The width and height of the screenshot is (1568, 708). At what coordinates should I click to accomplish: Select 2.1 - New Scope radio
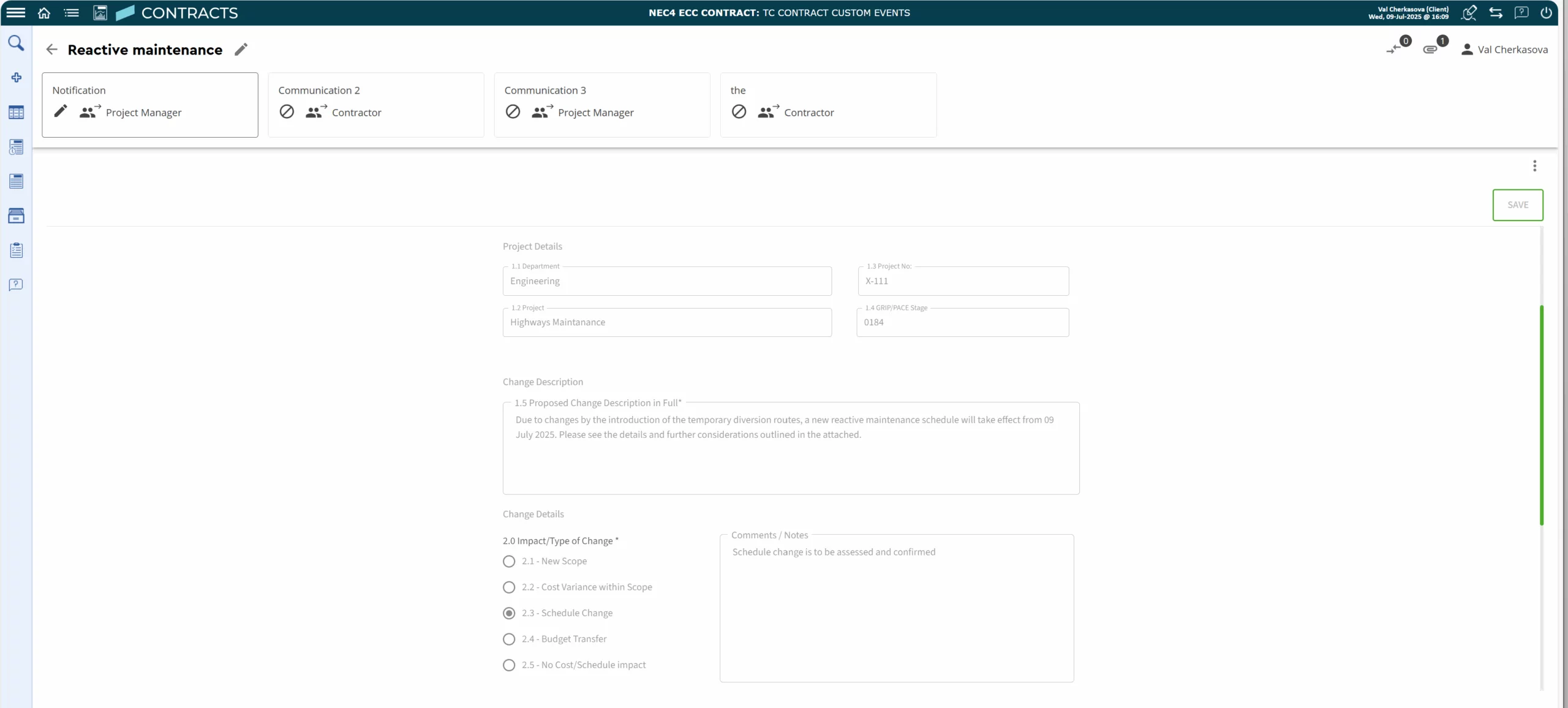[509, 561]
